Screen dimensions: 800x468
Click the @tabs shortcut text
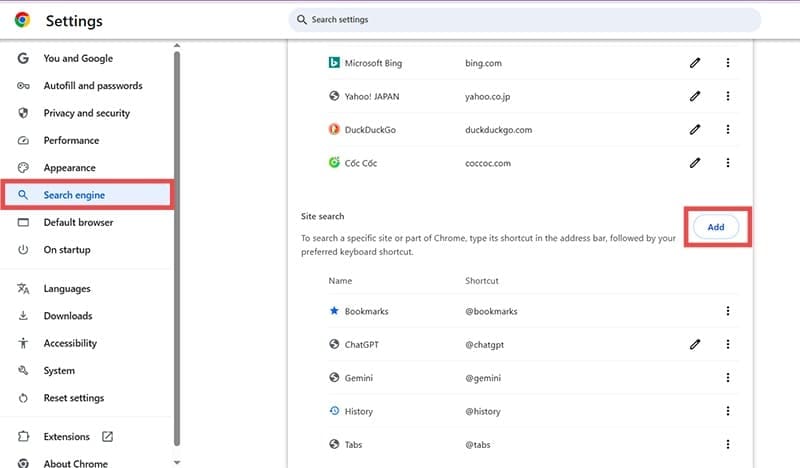478,445
